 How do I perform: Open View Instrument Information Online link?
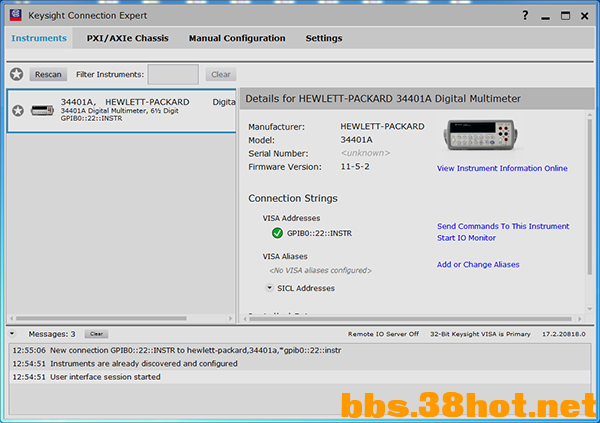pos(502,168)
